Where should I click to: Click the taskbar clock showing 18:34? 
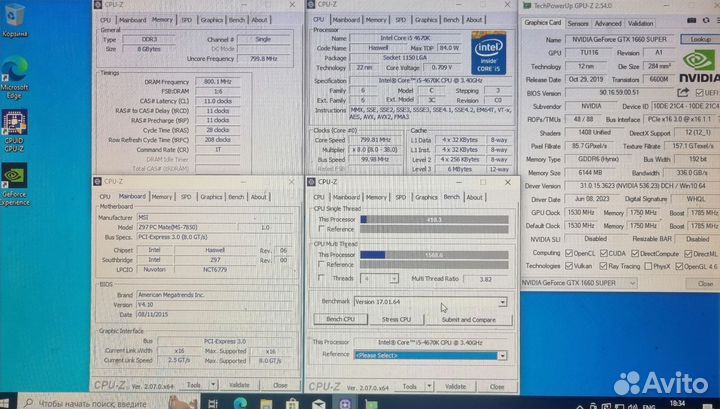pos(678,403)
